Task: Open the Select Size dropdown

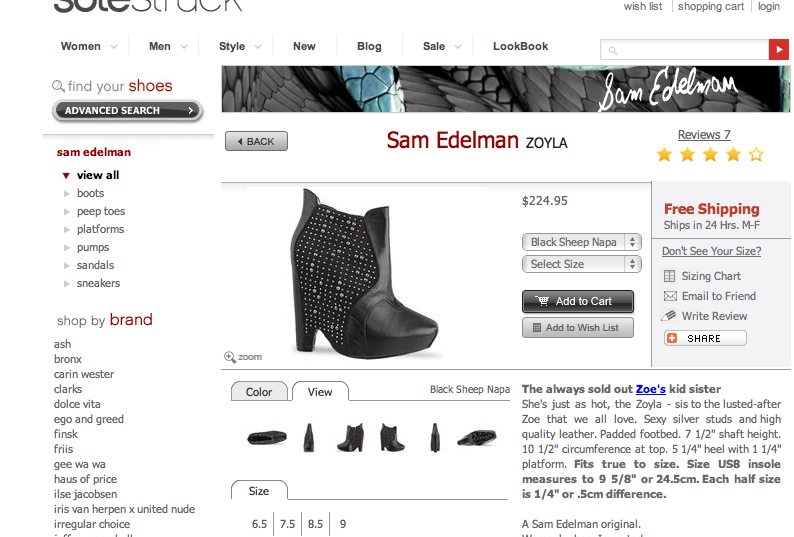Action: [582, 264]
